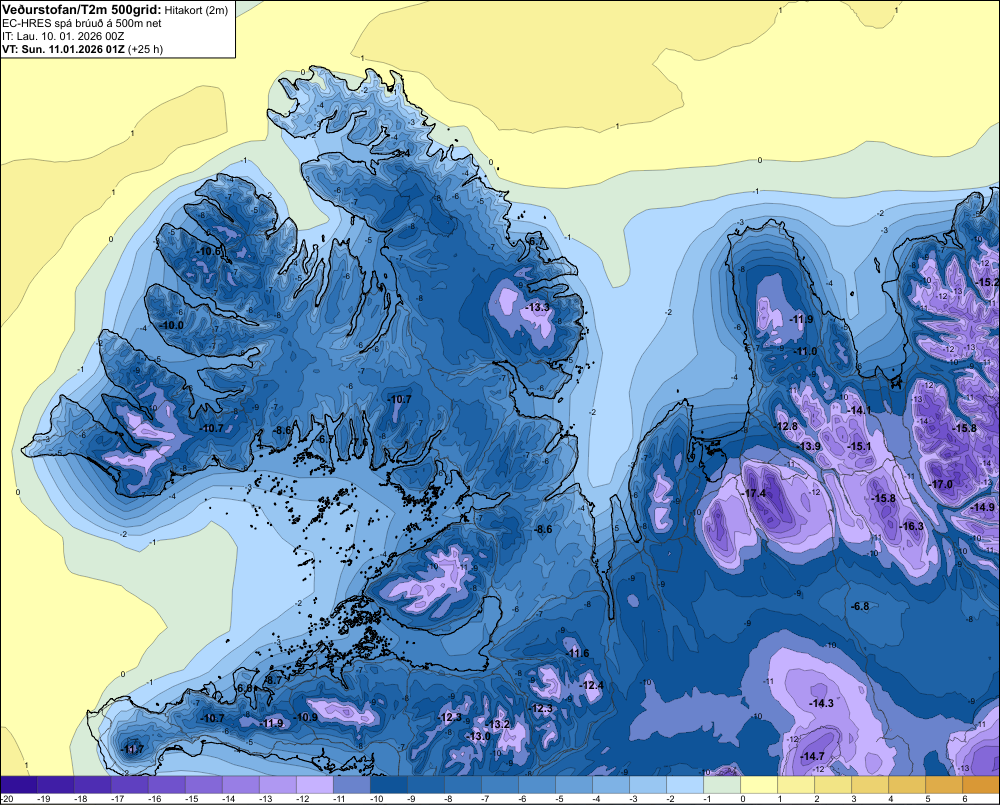
Task: Select the legend swatch labeled -4
Action: pyautogui.click(x=611, y=785)
